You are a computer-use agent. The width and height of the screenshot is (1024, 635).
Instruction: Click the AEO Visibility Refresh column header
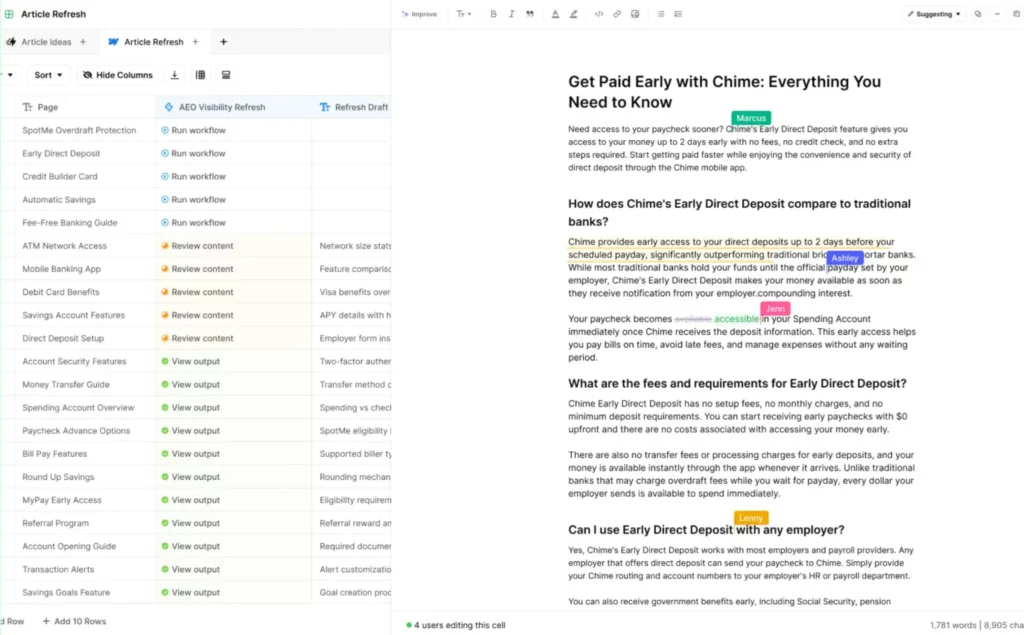pyautogui.click(x=234, y=107)
